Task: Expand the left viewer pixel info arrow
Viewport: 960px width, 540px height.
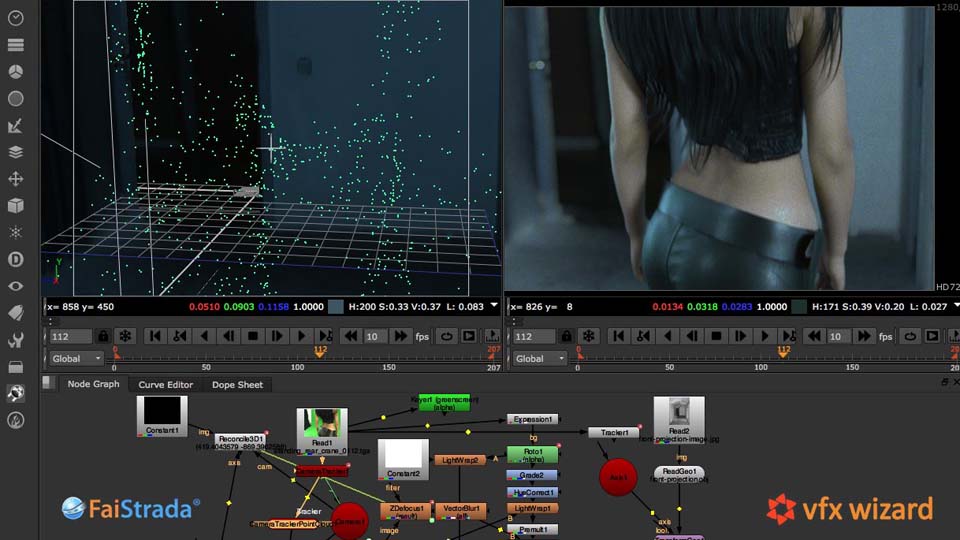Action: [x=493, y=307]
